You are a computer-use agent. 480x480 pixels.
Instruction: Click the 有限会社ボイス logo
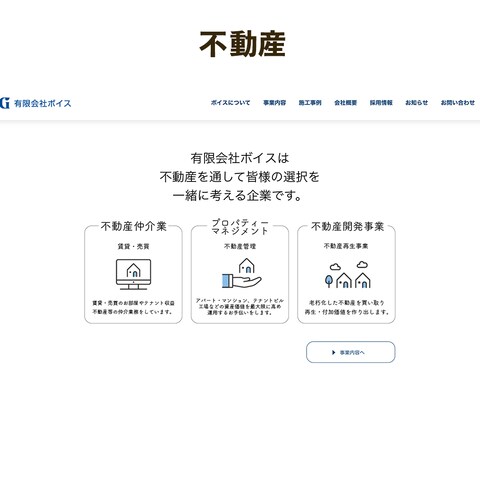point(36,103)
